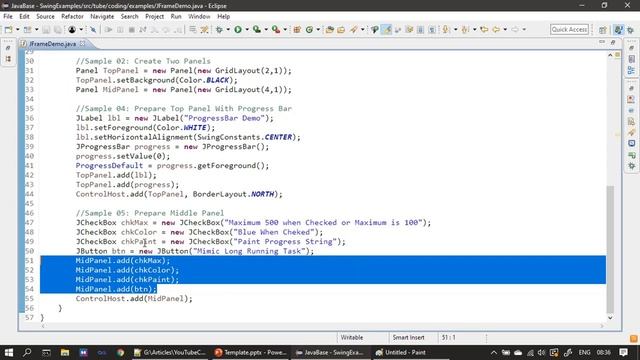Click the vertical editor scrollbar thumb
This screenshot has width=640, height=360.
(x=610, y=249)
